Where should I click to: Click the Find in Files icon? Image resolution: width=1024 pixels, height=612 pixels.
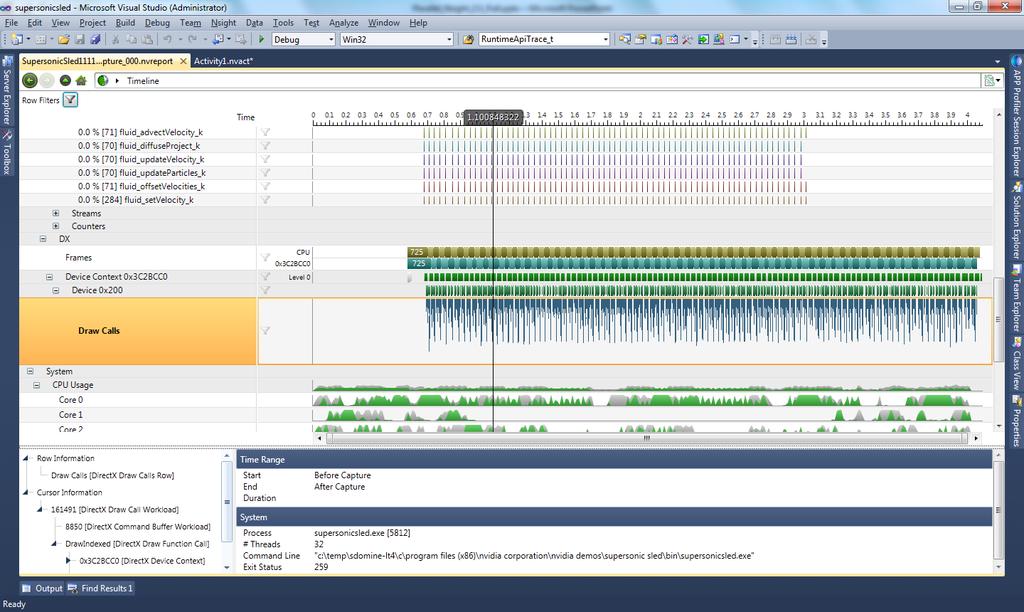468,39
